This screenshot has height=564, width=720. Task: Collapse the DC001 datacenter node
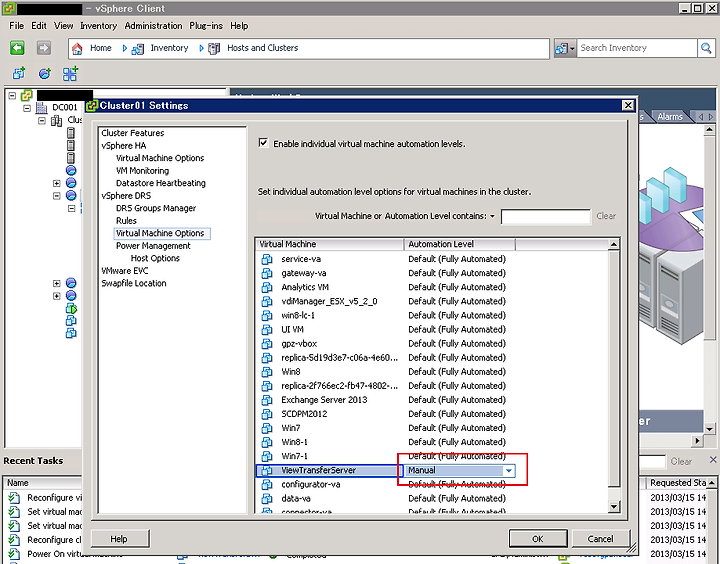[27, 108]
